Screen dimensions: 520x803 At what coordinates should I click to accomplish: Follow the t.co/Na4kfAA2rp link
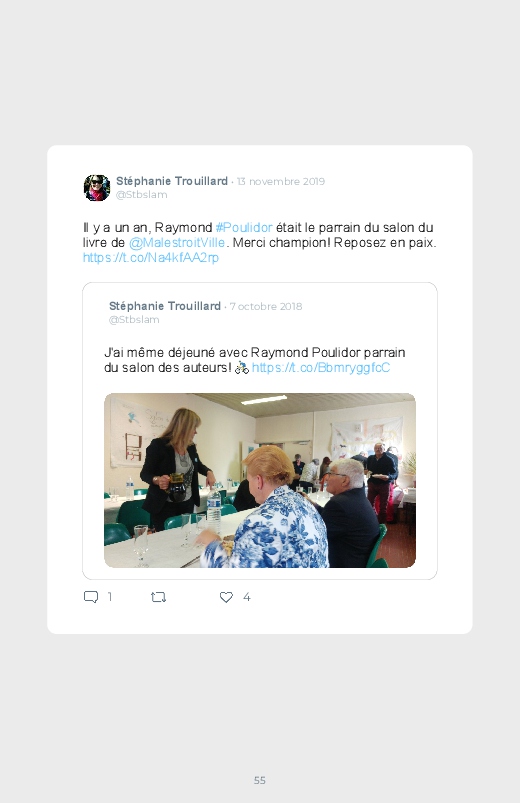click(151, 257)
